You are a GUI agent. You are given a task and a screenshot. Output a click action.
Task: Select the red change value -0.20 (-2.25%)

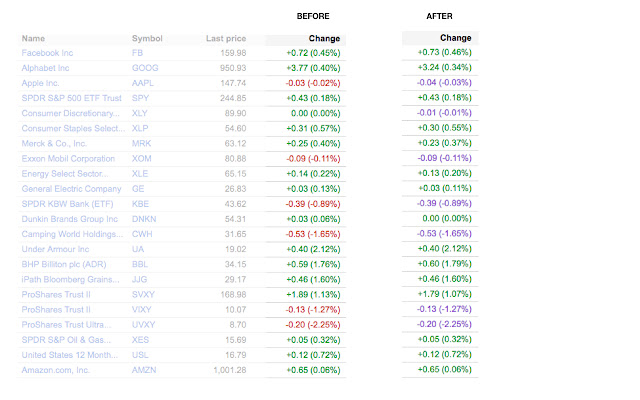click(313, 325)
